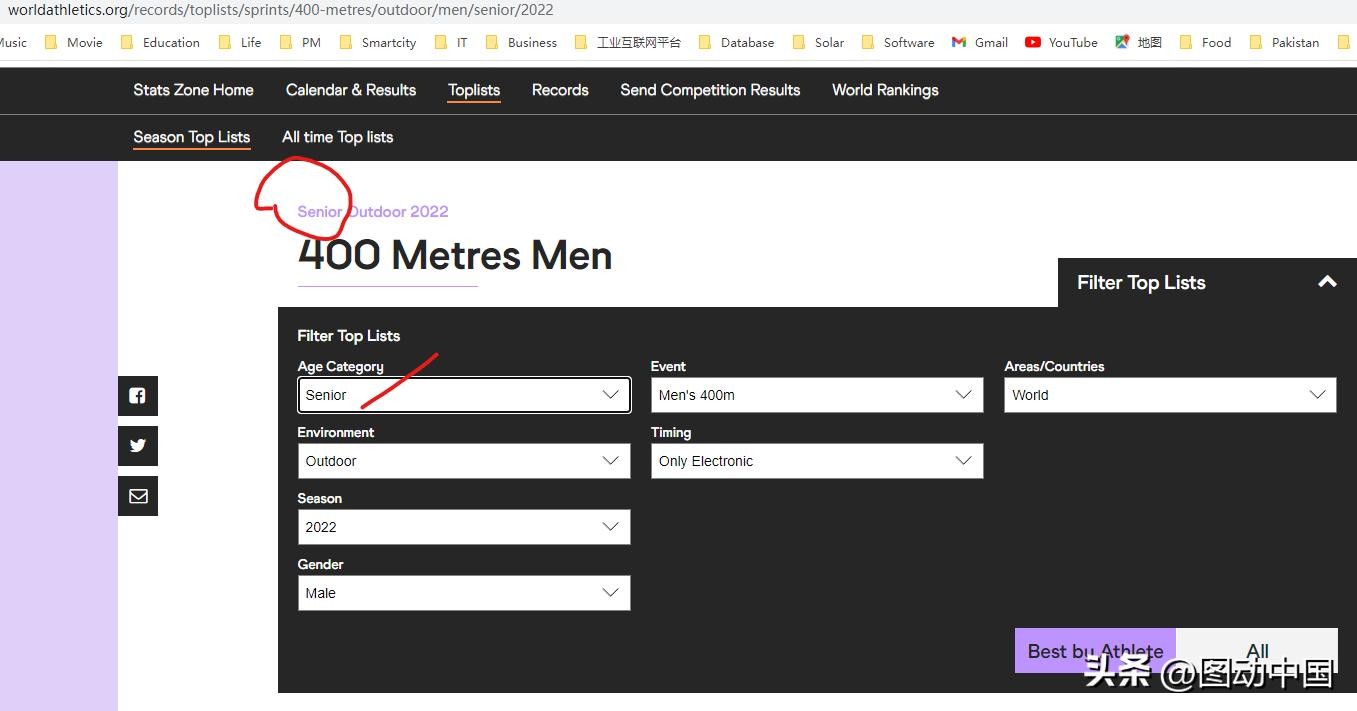Select Best by Athlete toggle option
Screen dimensions: 1357x711
click(1095, 651)
